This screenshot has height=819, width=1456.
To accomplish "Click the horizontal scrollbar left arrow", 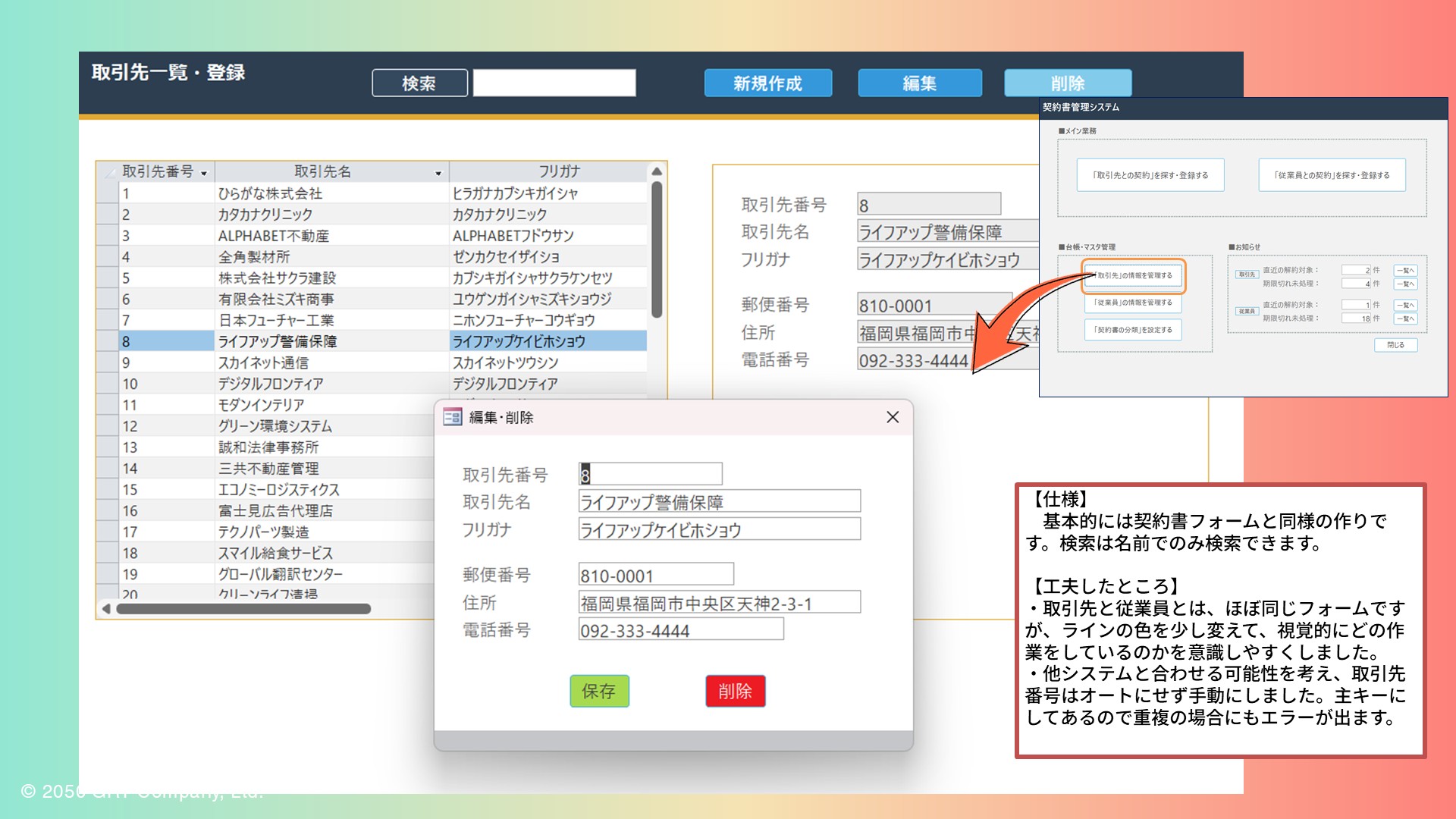I will pyautogui.click(x=106, y=608).
